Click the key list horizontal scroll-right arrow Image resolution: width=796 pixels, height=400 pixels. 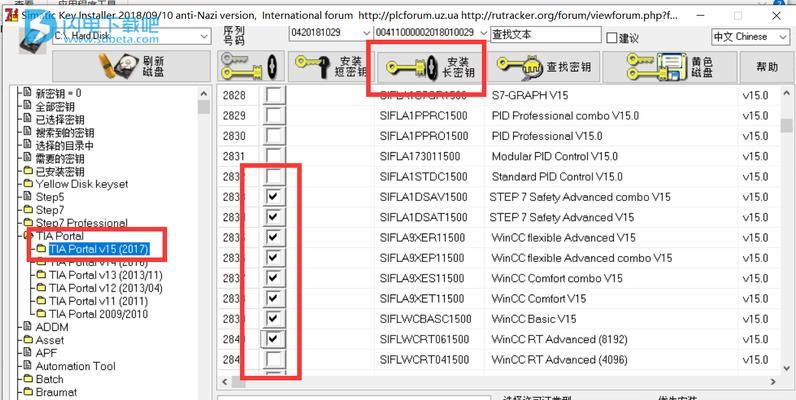point(773,382)
